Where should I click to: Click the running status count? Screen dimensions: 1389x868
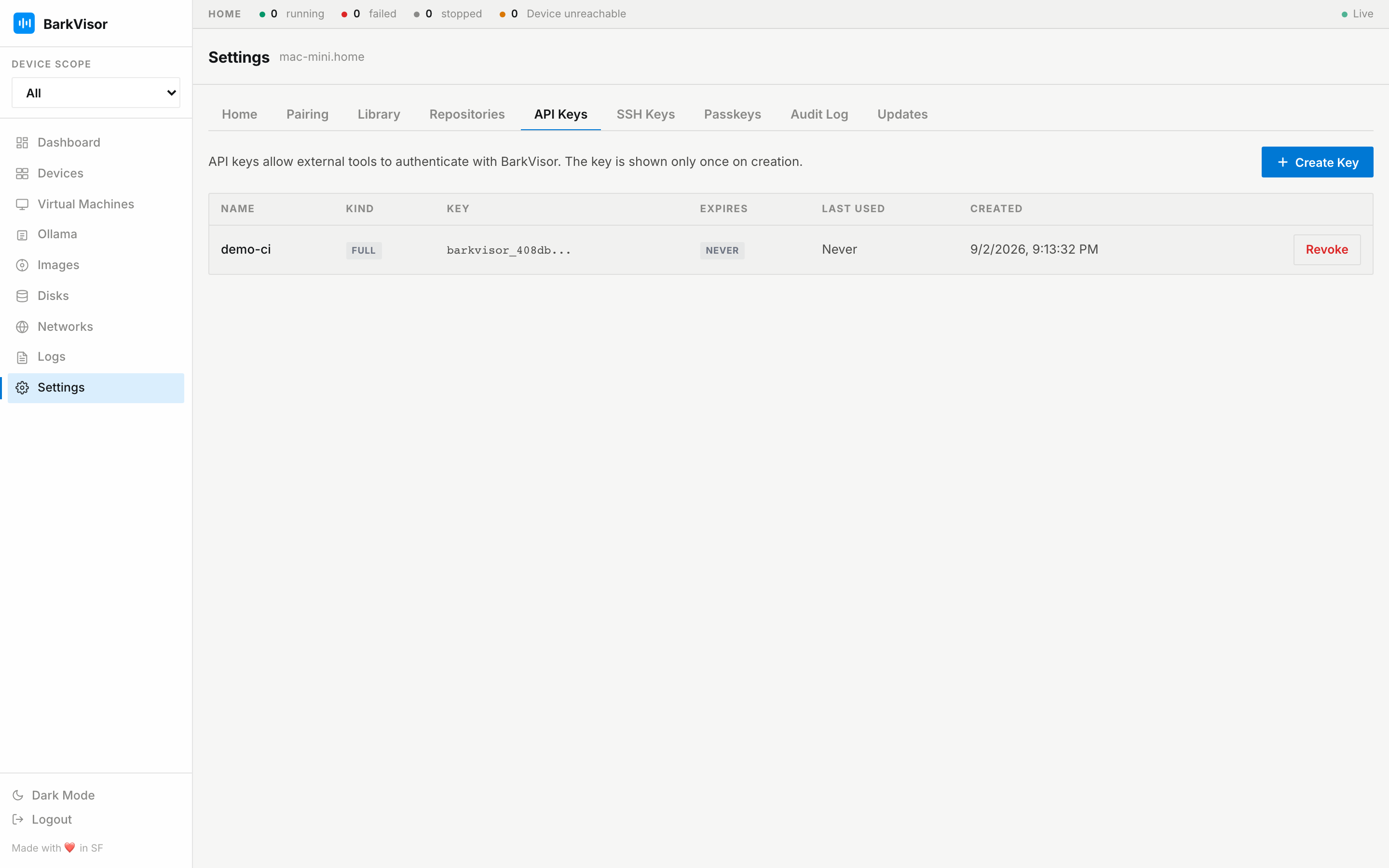pos(292,14)
